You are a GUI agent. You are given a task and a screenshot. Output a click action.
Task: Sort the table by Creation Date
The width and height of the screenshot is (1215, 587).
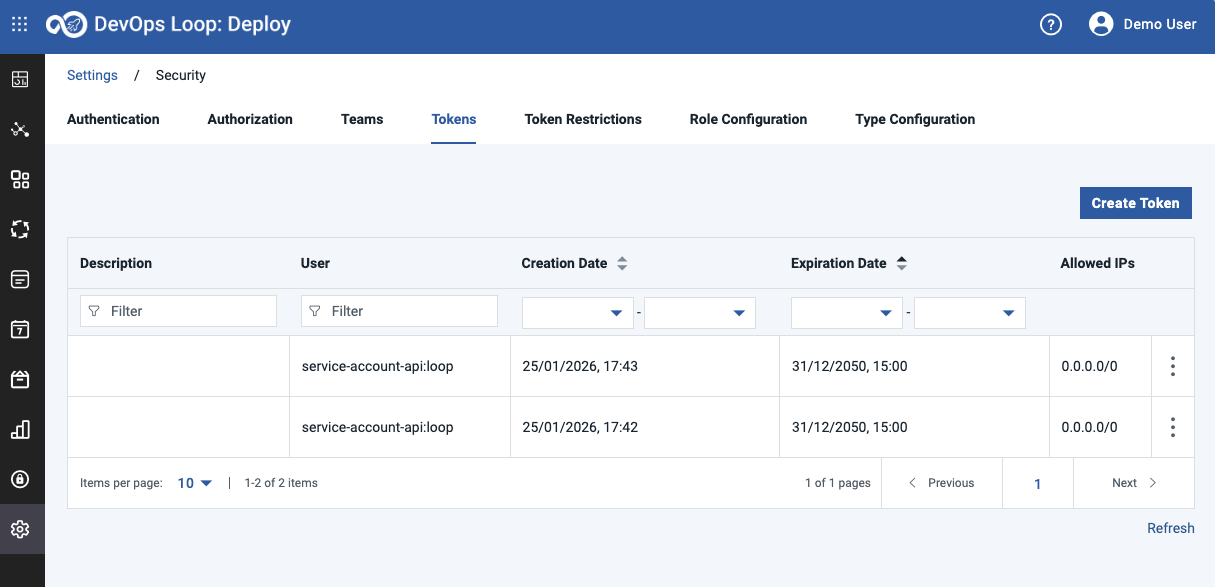622,264
